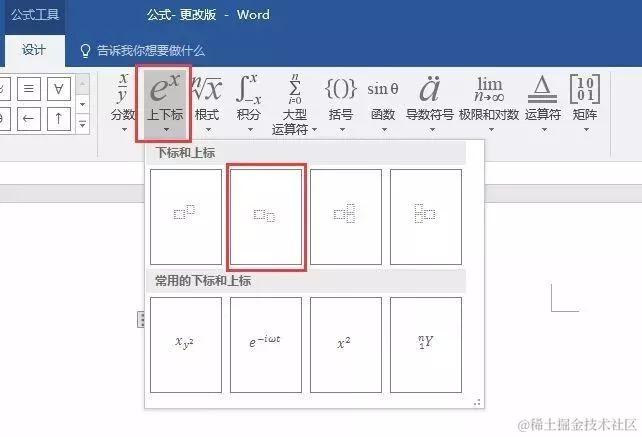Click the symbols gallery up scroll arrow
The width and height of the screenshot is (642, 437).
pos(82,84)
